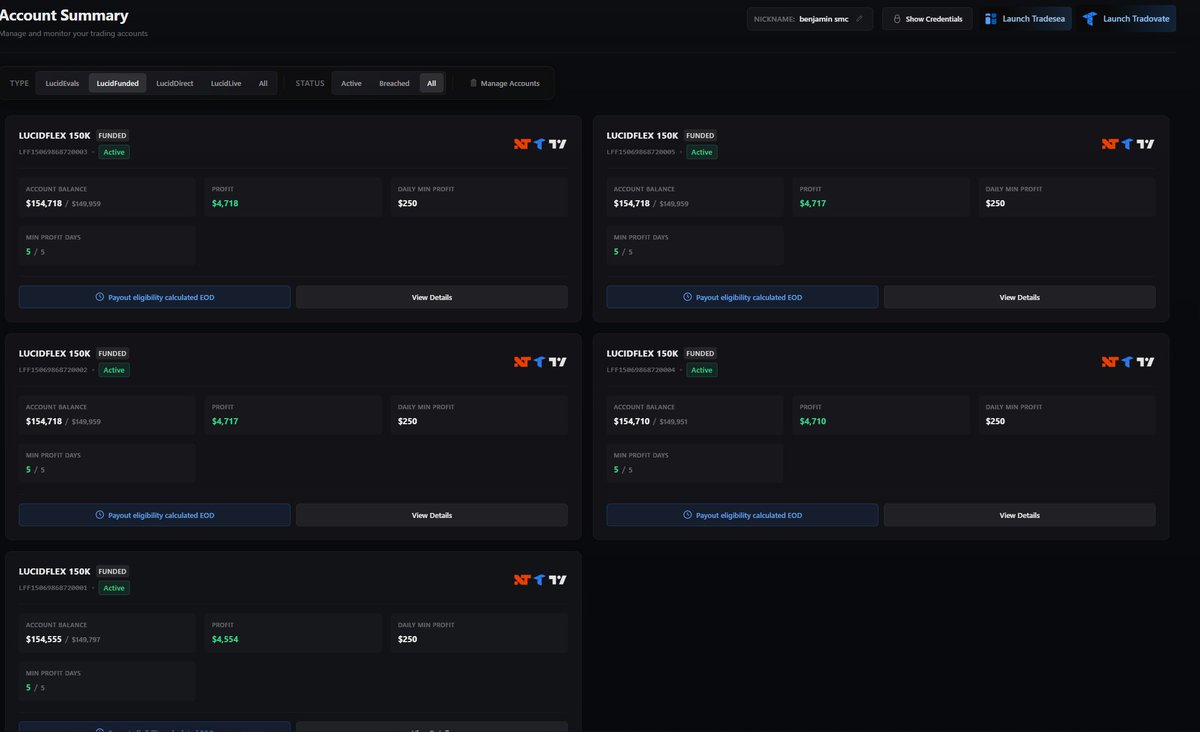Click Payout eligibility button on account 0004

[x=743, y=515]
